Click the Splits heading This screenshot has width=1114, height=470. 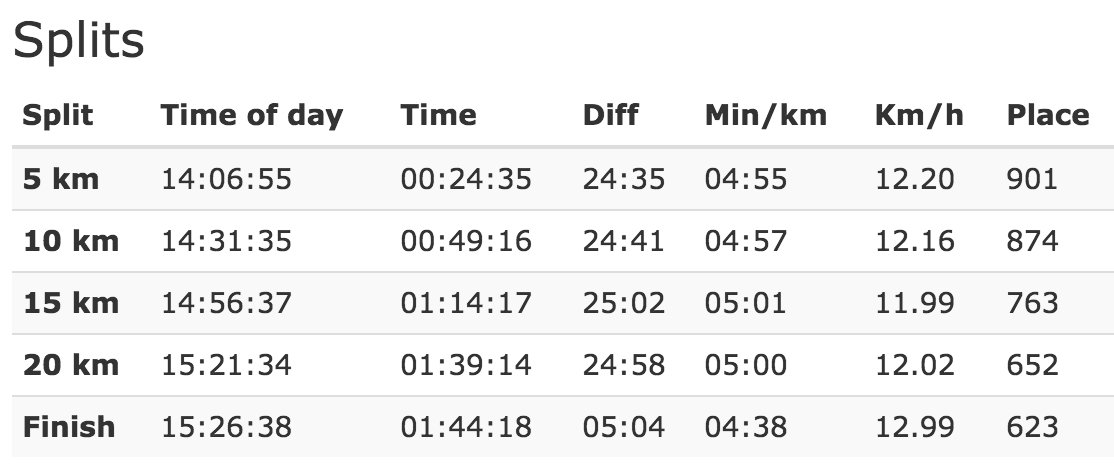click(x=79, y=40)
